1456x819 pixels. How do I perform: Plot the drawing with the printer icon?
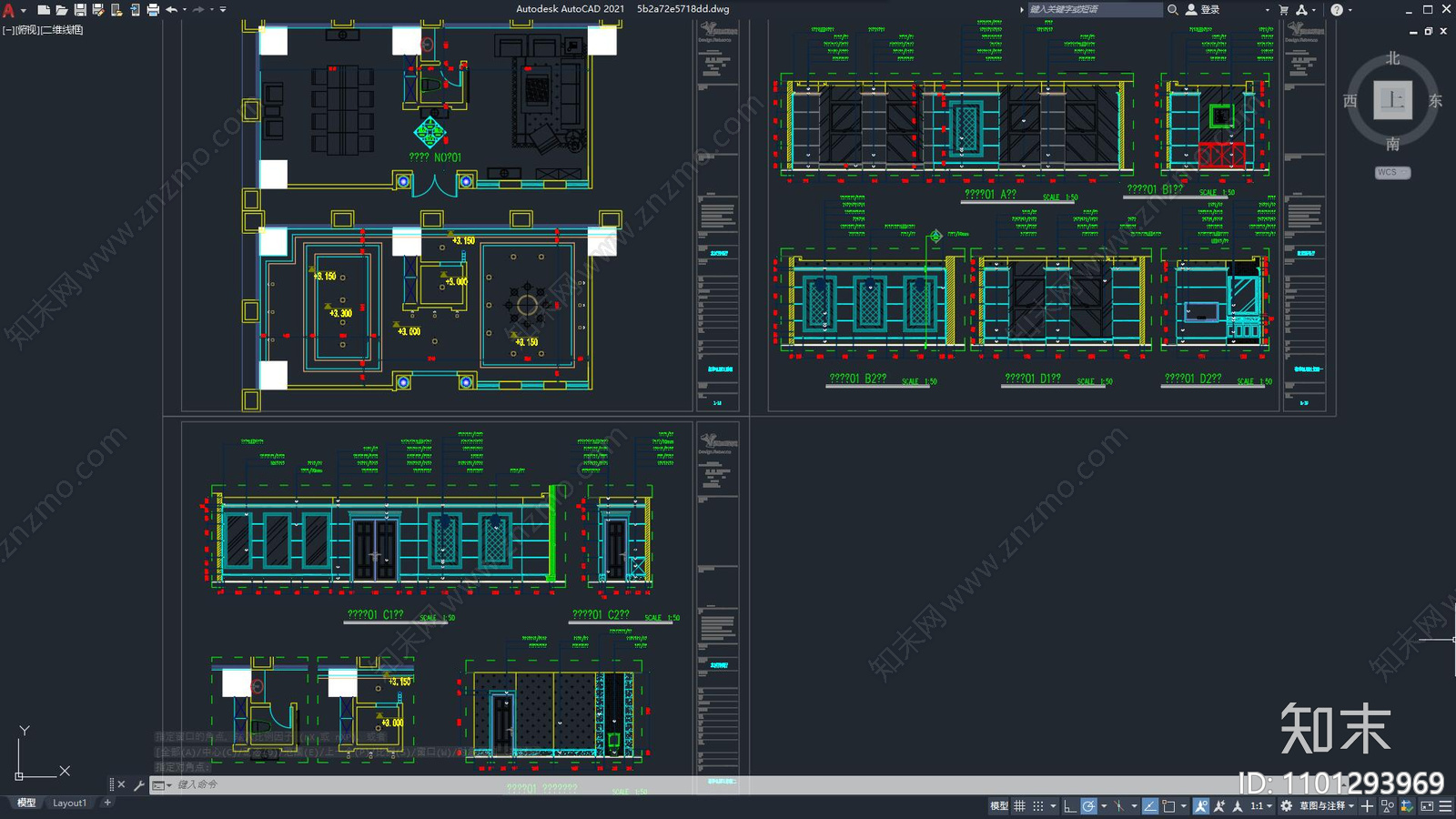coord(153,10)
